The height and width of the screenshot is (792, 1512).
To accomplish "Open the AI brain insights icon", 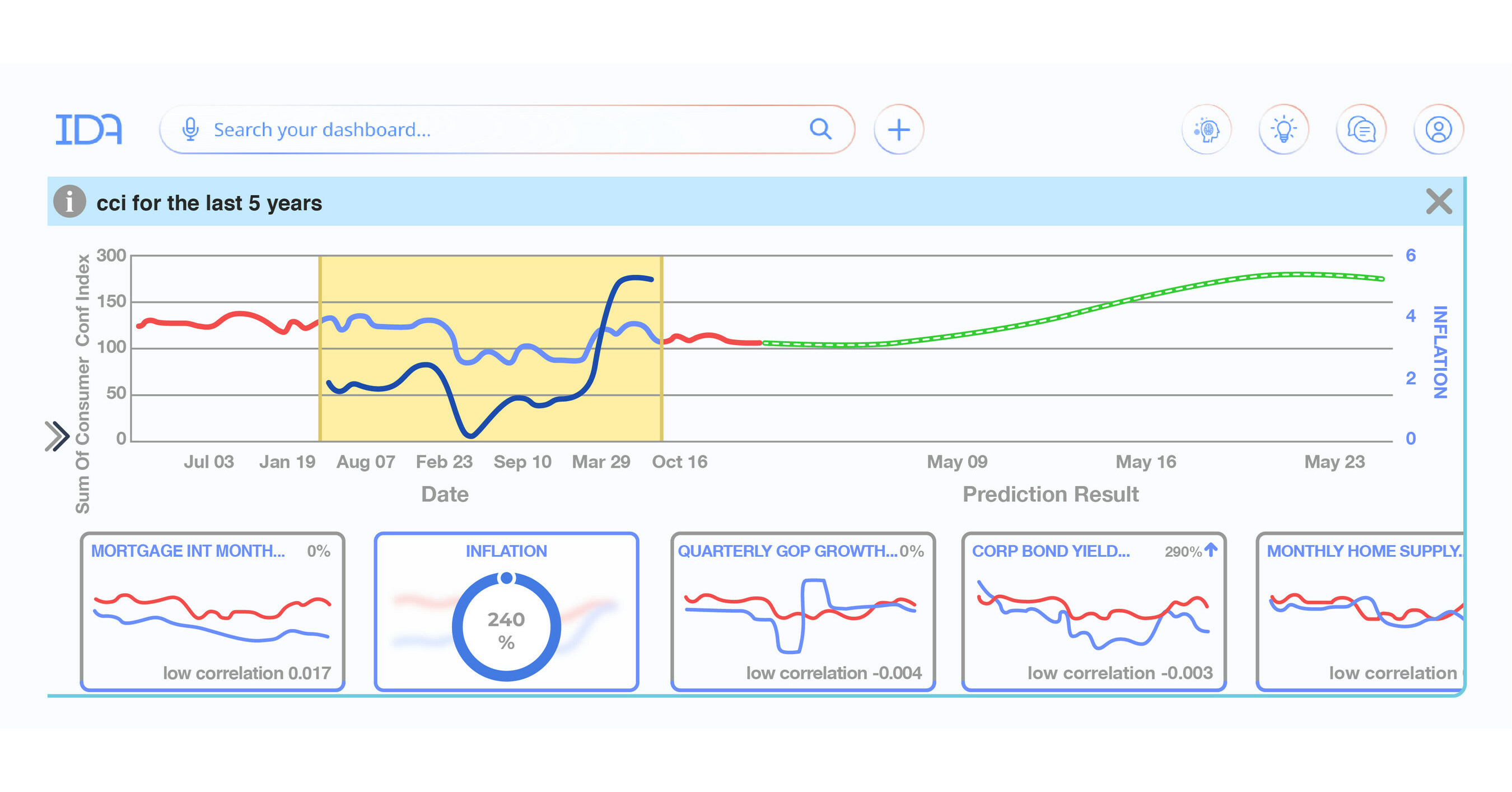I will pyautogui.click(x=1206, y=129).
